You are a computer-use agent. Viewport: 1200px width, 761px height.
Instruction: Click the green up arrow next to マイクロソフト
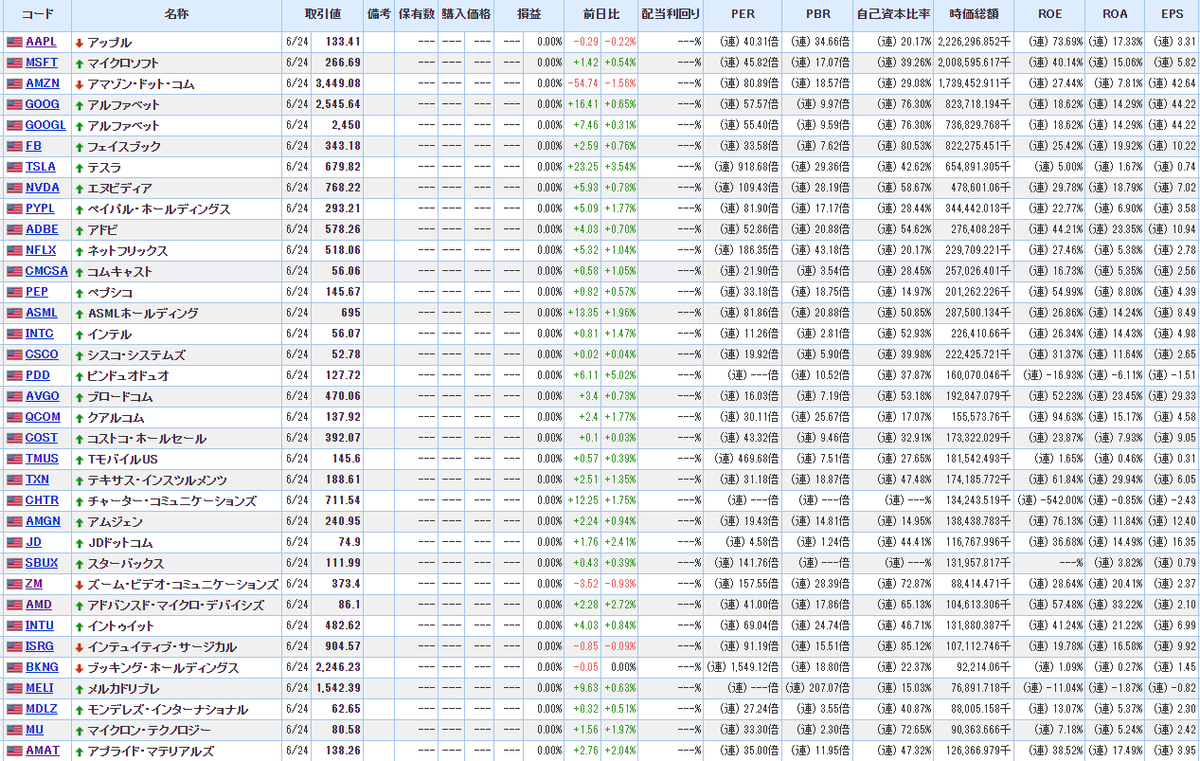pyautogui.click(x=79, y=64)
